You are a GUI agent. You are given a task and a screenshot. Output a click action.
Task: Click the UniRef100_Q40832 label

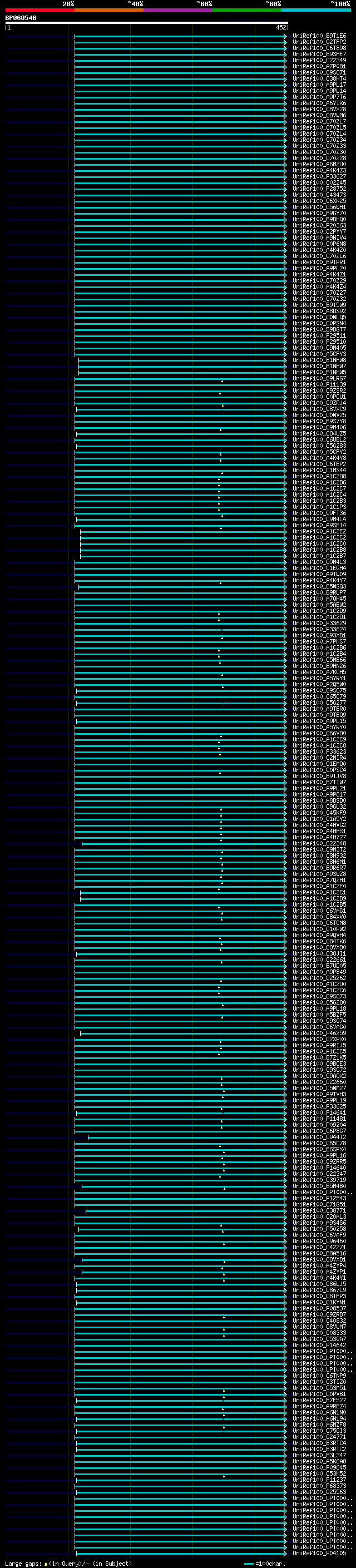click(x=319, y=1320)
